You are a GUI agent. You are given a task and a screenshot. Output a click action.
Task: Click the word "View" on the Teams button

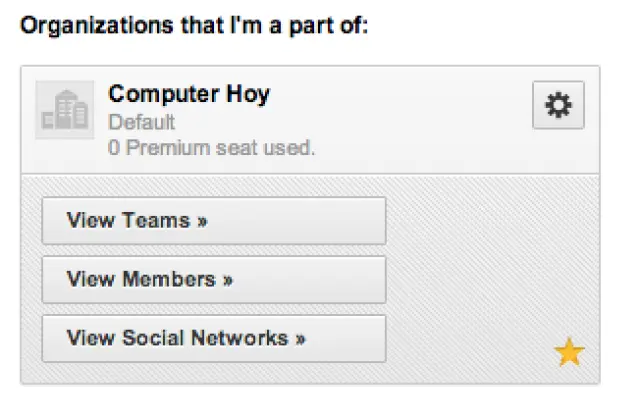(x=88, y=221)
